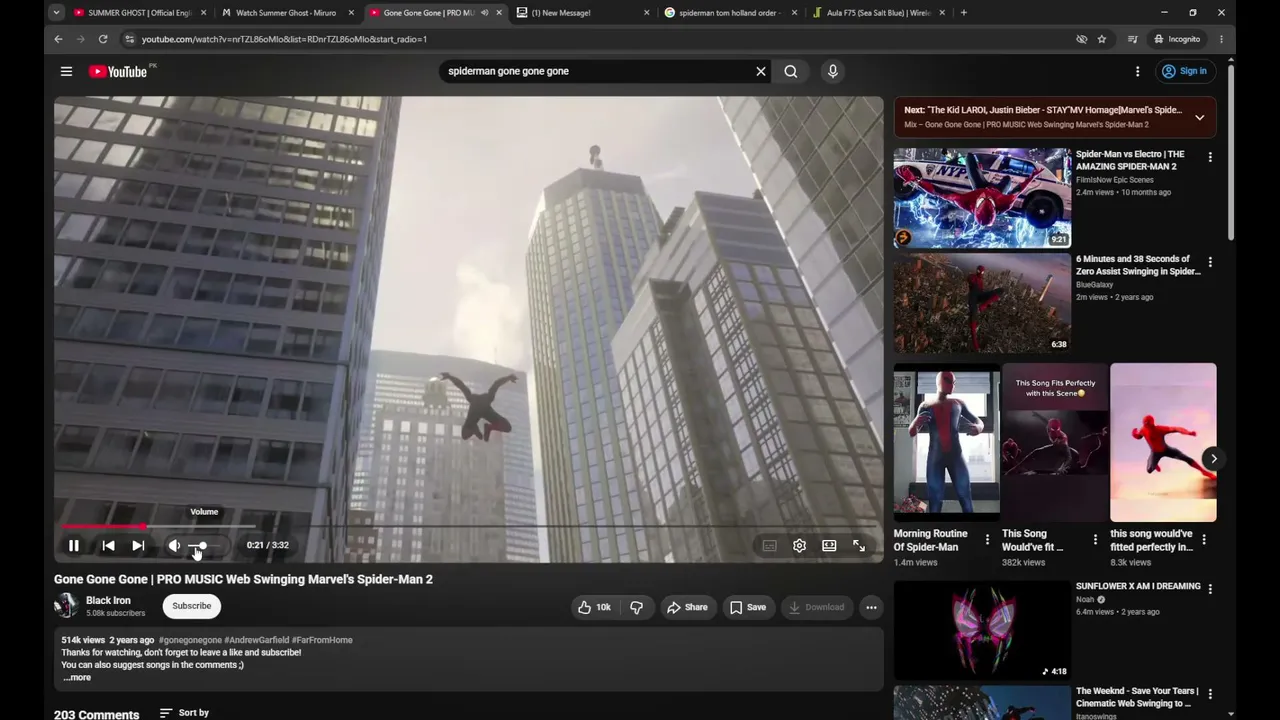
Task: Run the search with the magnifier button
Action: (791, 71)
